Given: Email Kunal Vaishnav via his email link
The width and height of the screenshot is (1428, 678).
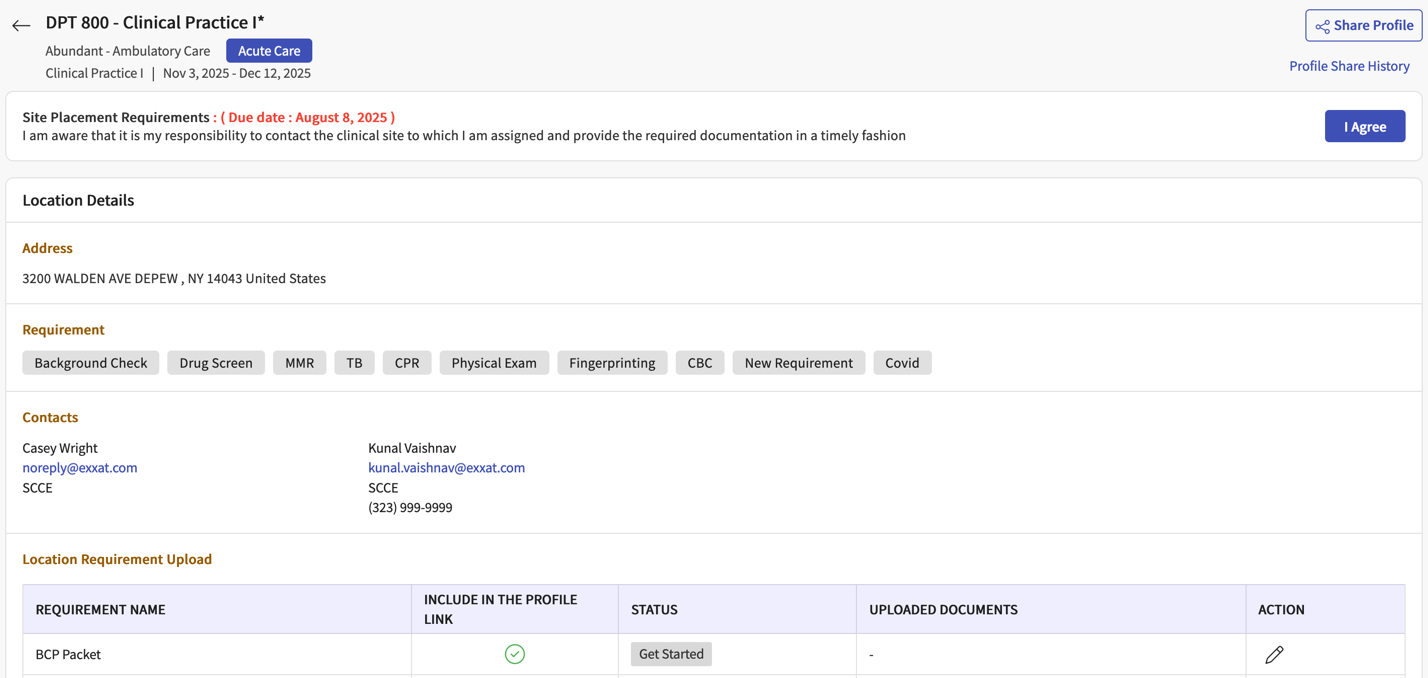Looking at the screenshot, I should pyautogui.click(x=446, y=467).
